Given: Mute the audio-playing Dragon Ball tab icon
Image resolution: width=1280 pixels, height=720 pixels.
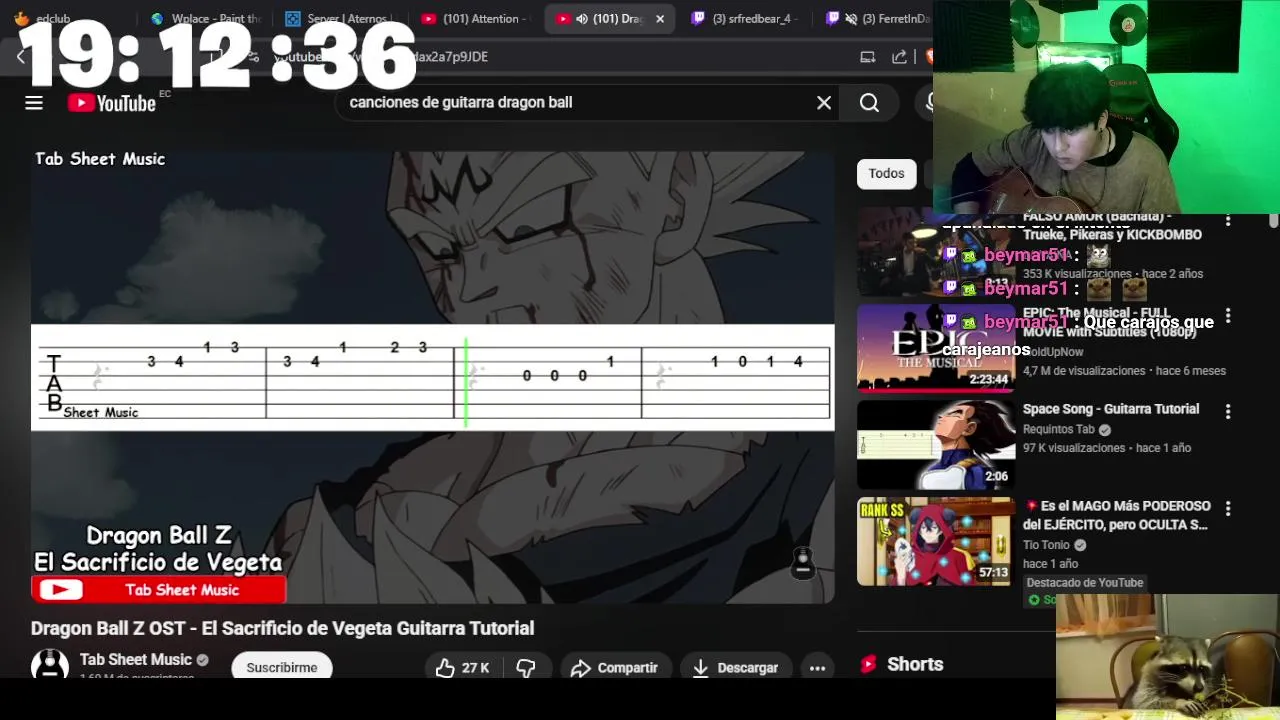Looking at the screenshot, I should click(581, 19).
